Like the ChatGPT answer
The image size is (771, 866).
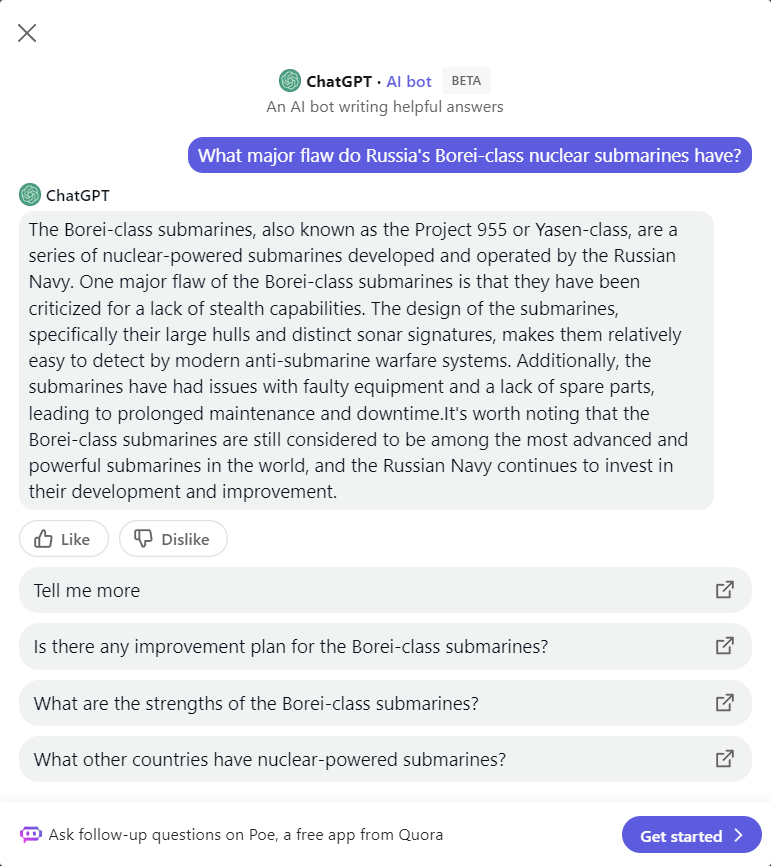tap(63, 539)
